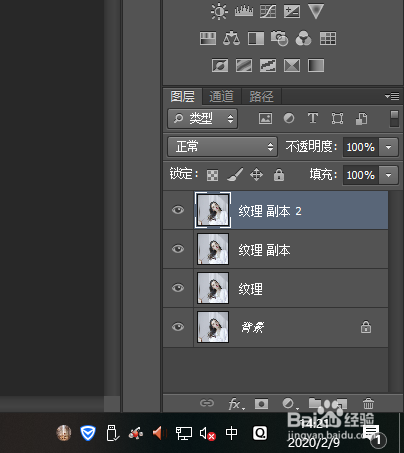The height and width of the screenshot is (453, 404).
Task: Add a Hue/Saturation adjustment
Action: (208, 38)
